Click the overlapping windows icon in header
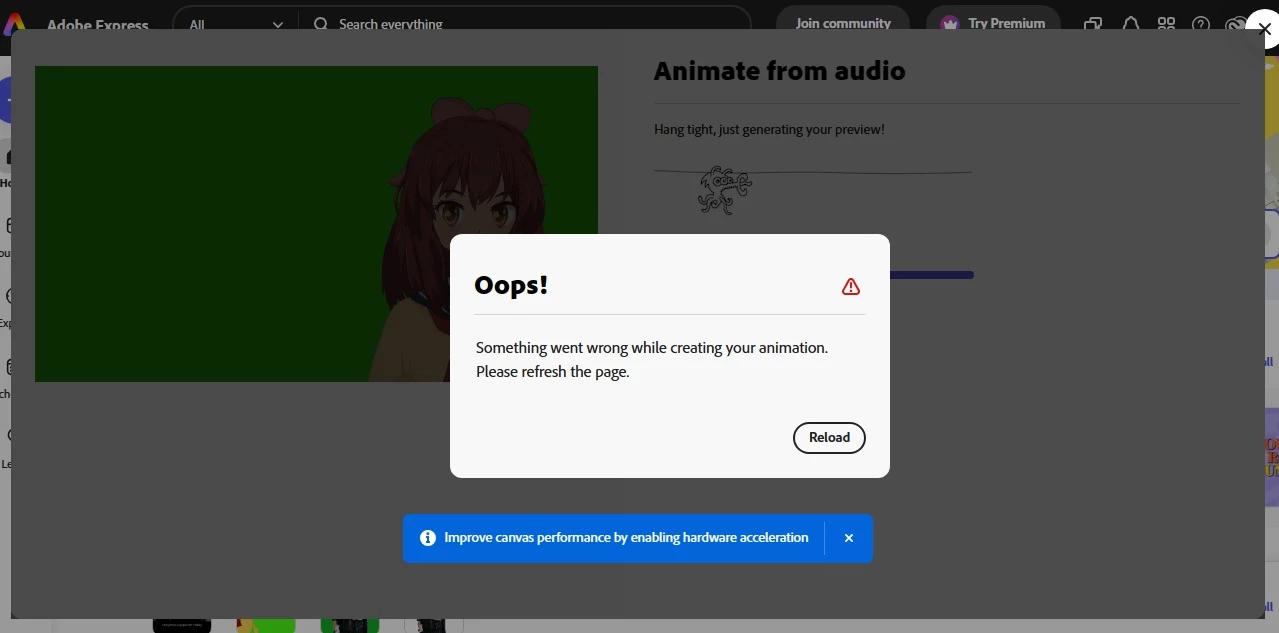The image size is (1279, 633). coord(1094,24)
